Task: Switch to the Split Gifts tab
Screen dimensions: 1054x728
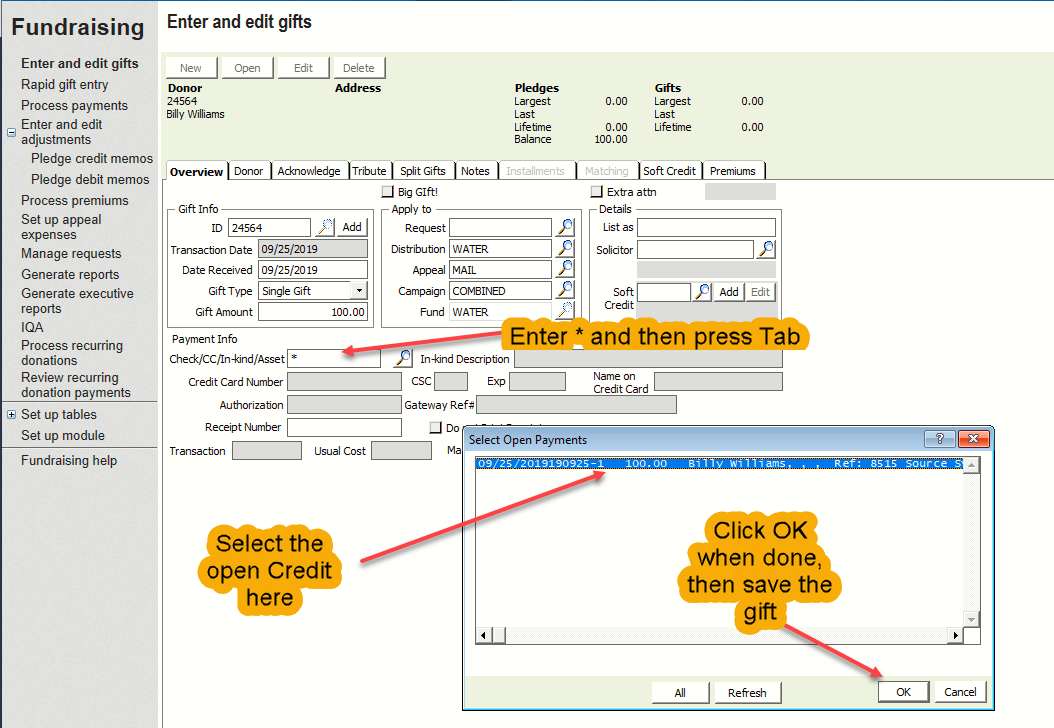Action: 423,171
